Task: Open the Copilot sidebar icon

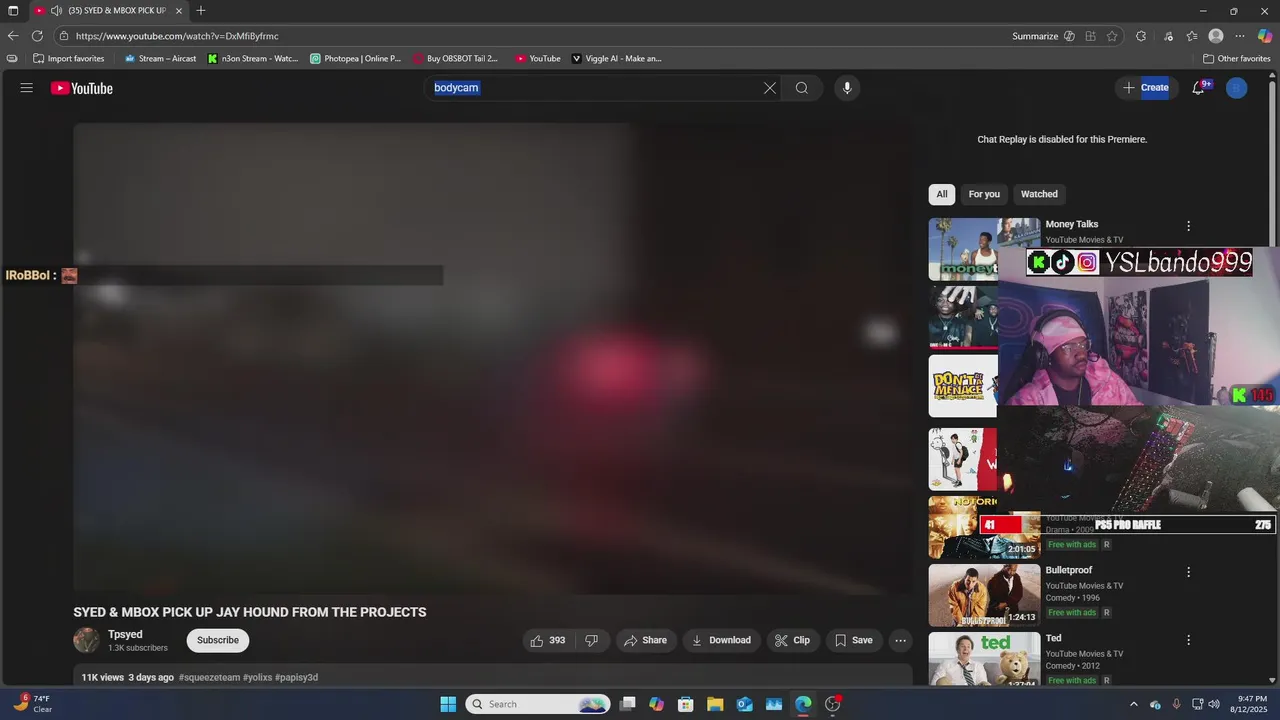Action: click(x=1265, y=36)
